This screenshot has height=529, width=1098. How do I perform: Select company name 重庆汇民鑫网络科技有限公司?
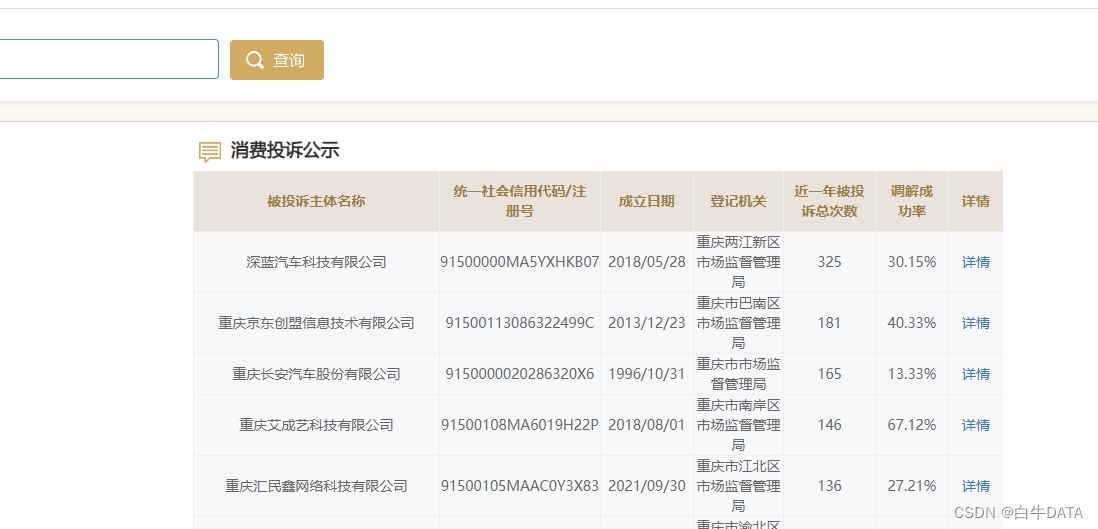click(317, 486)
